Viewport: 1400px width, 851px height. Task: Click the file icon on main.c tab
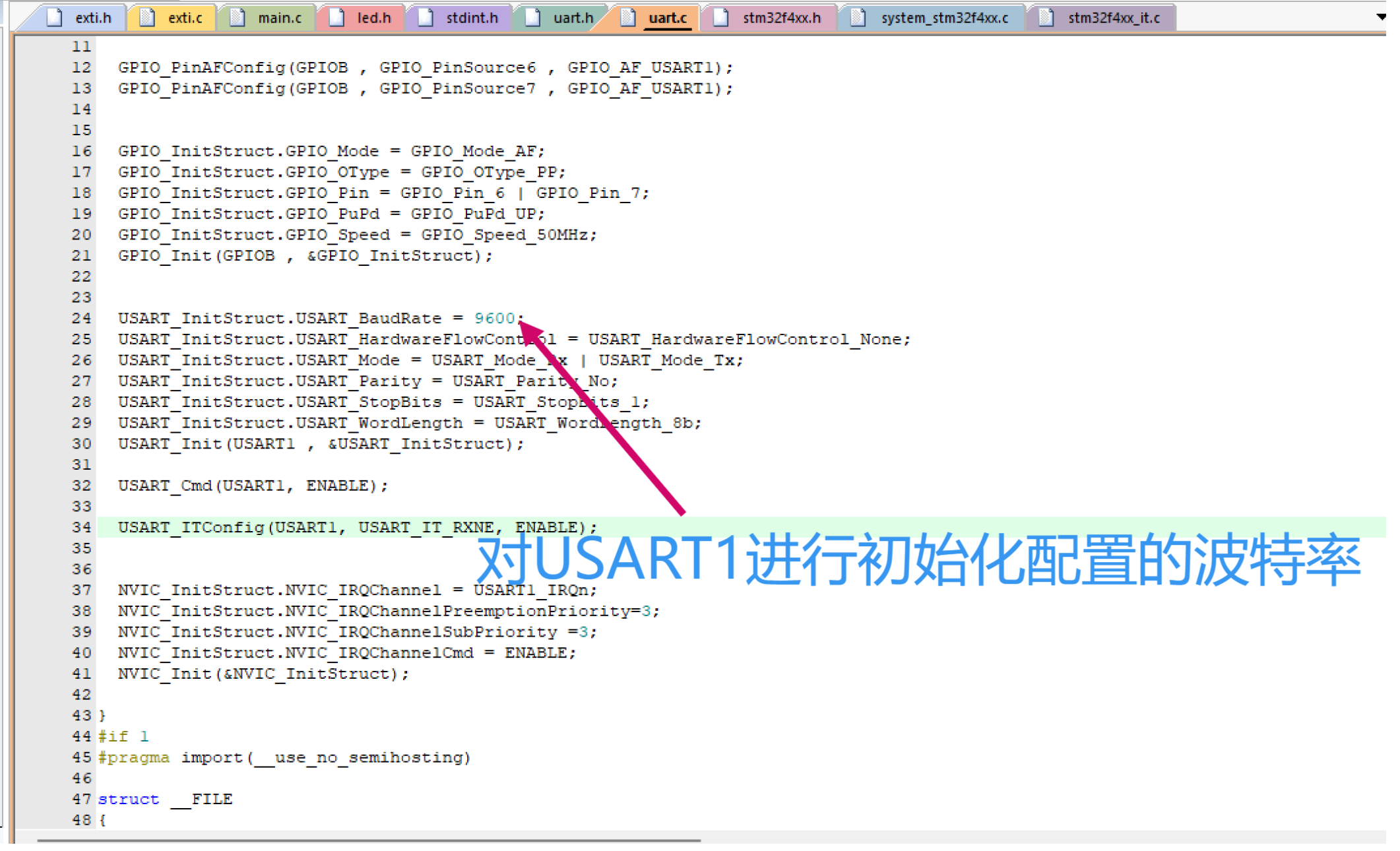[238, 18]
